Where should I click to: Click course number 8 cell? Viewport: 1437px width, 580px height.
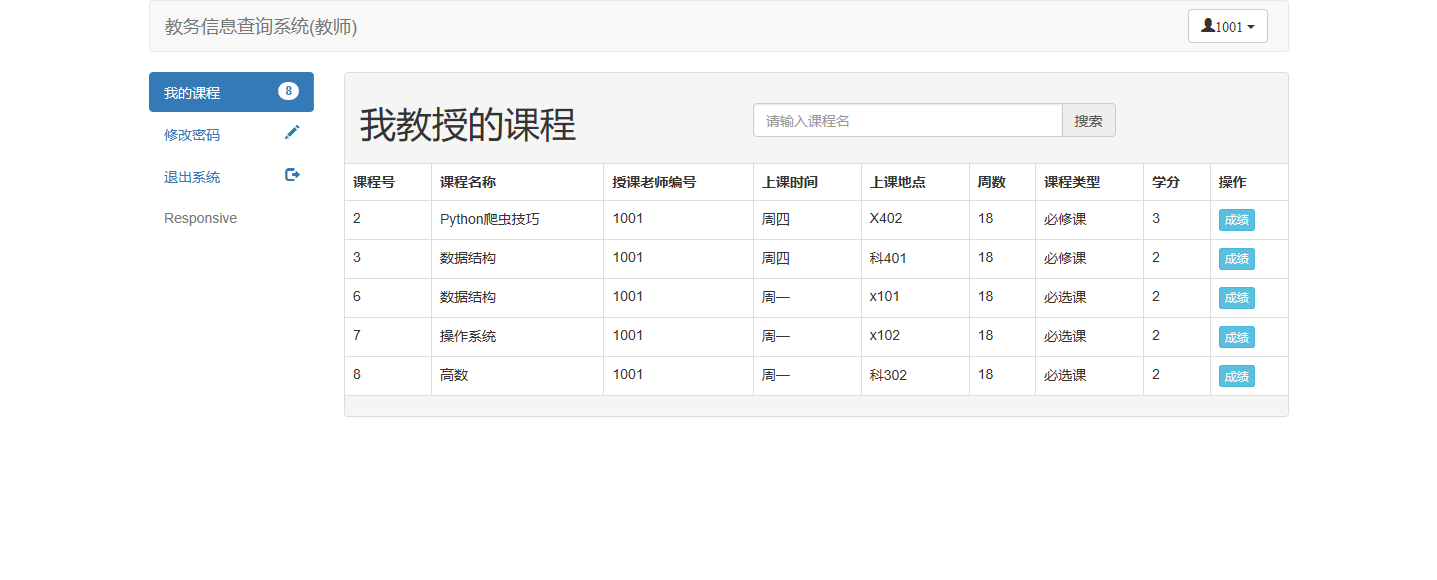[388, 376]
